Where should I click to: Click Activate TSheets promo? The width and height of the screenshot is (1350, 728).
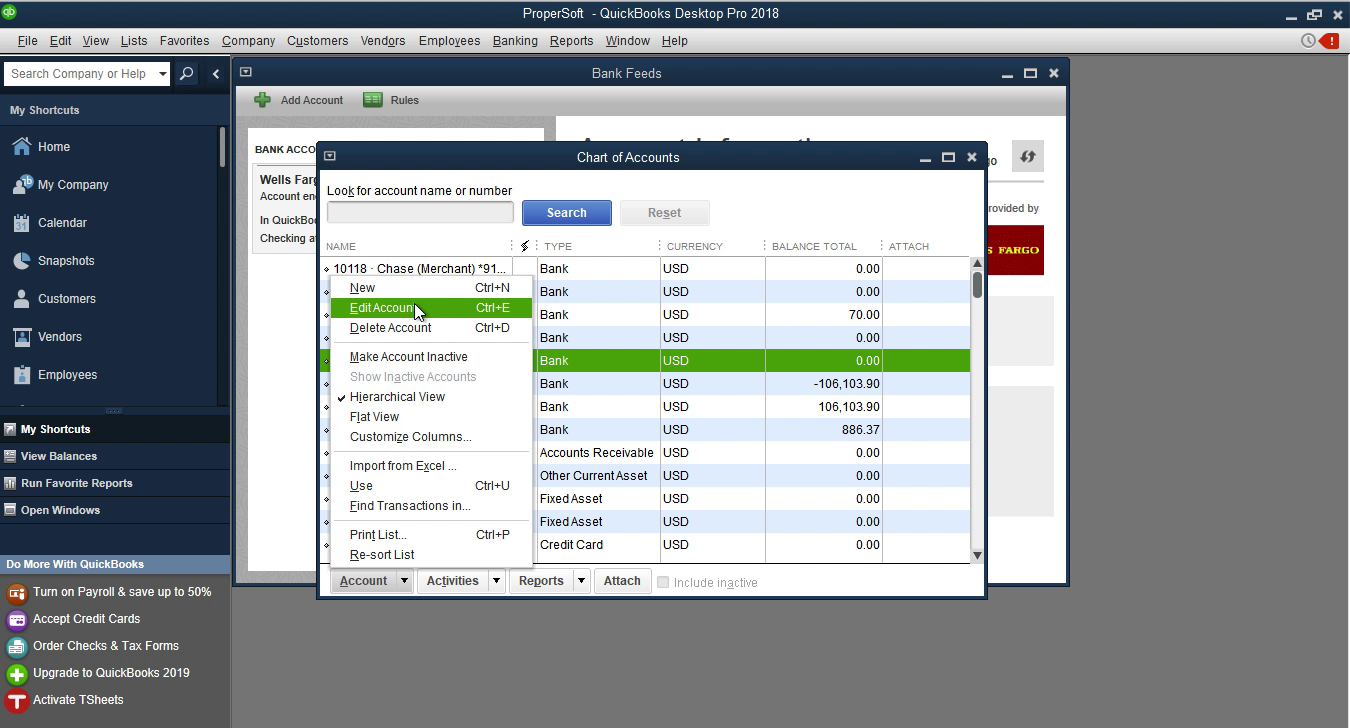click(x=64, y=700)
